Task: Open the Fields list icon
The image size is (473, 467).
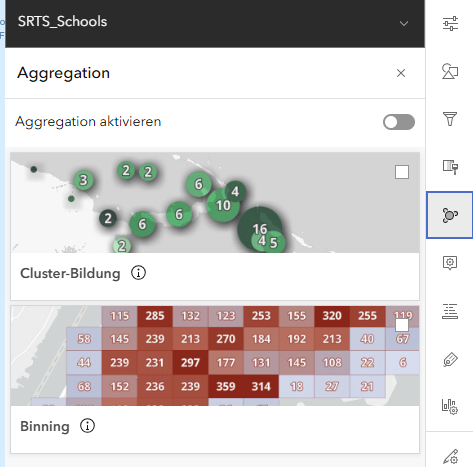Action: pyautogui.click(x=450, y=311)
